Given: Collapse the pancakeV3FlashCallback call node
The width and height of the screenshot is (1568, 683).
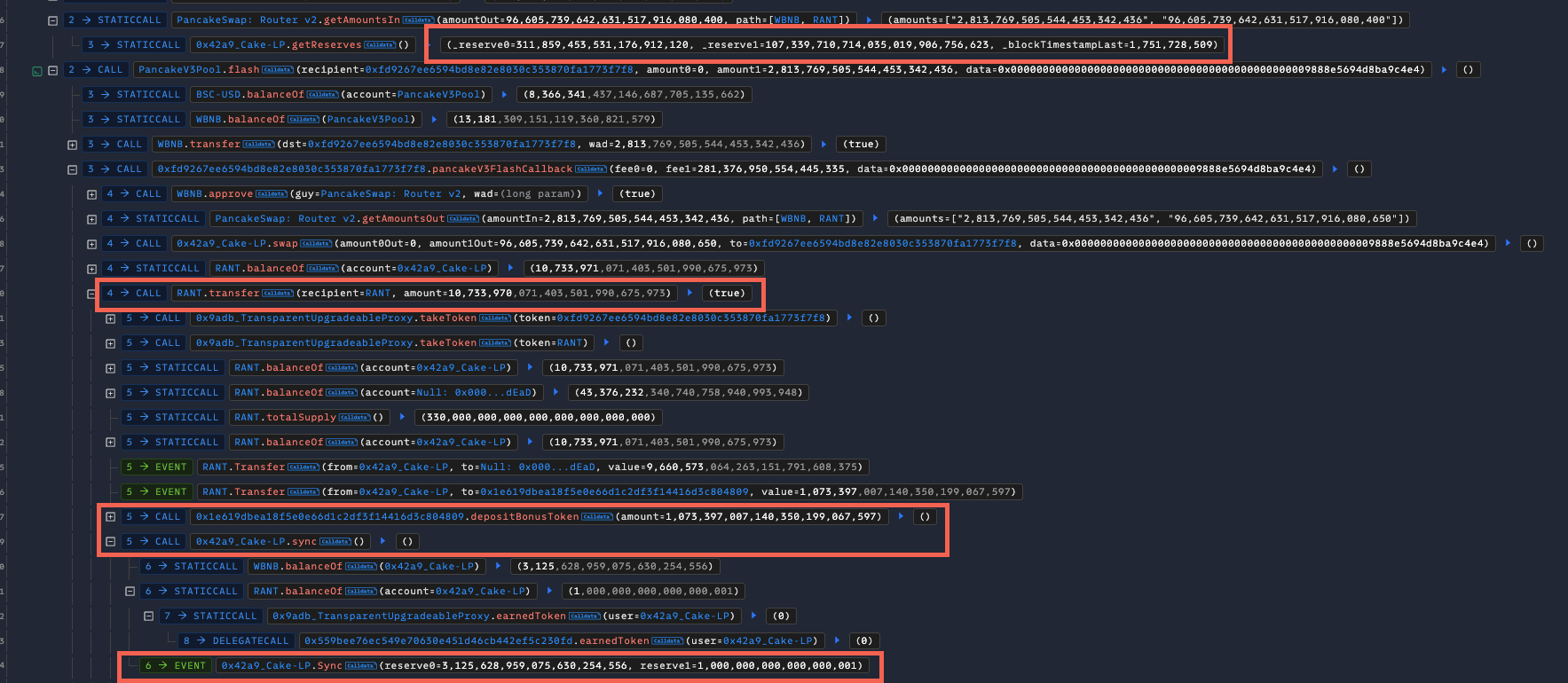Looking at the screenshot, I should pyautogui.click(x=72, y=169).
